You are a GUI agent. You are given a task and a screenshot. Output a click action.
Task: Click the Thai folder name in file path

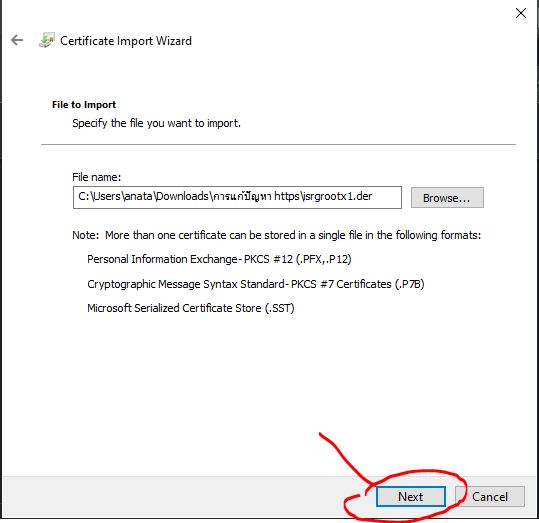click(x=242, y=197)
